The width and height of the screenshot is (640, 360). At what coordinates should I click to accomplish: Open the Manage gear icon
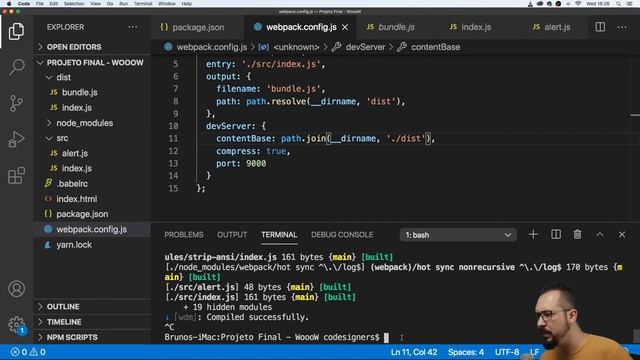click(x=16, y=324)
